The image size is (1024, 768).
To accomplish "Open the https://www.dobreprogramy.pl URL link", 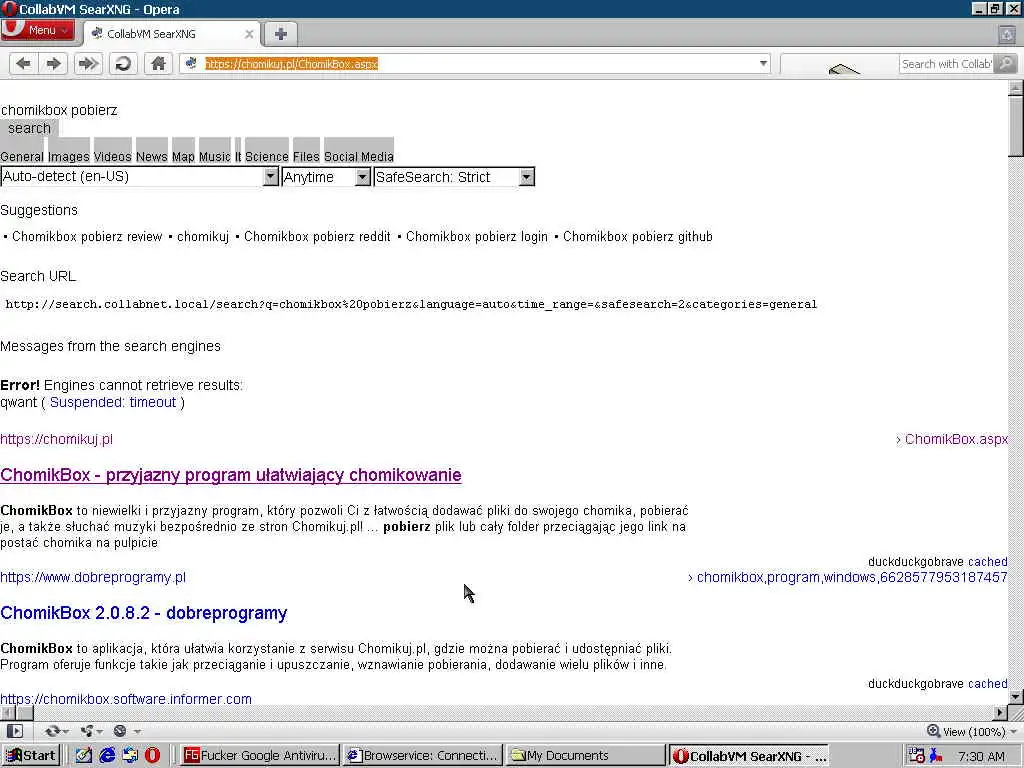I will pos(93,577).
